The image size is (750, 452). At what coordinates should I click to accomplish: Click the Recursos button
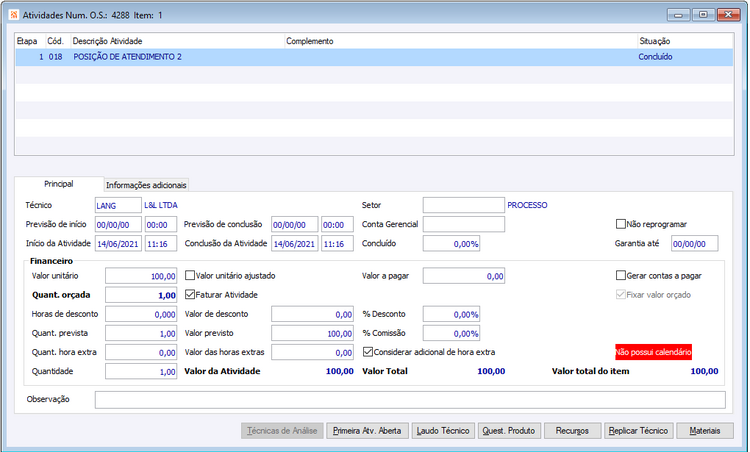[x=573, y=431]
